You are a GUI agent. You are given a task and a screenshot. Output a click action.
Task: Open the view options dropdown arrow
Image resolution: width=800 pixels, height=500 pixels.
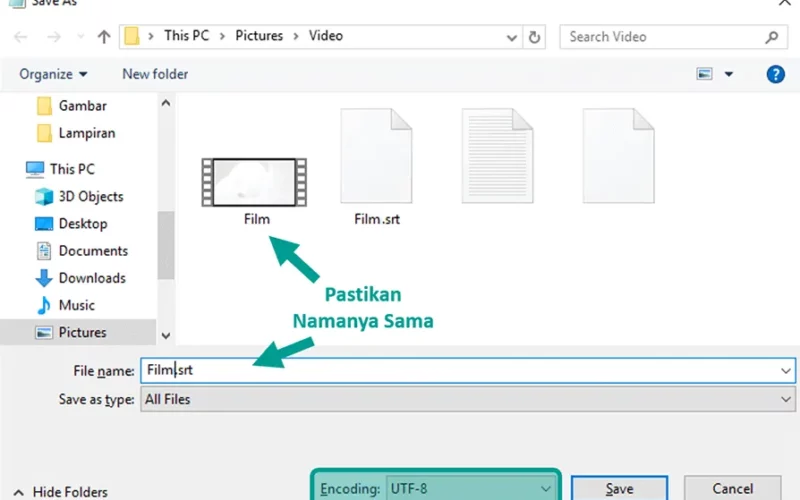(729, 74)
